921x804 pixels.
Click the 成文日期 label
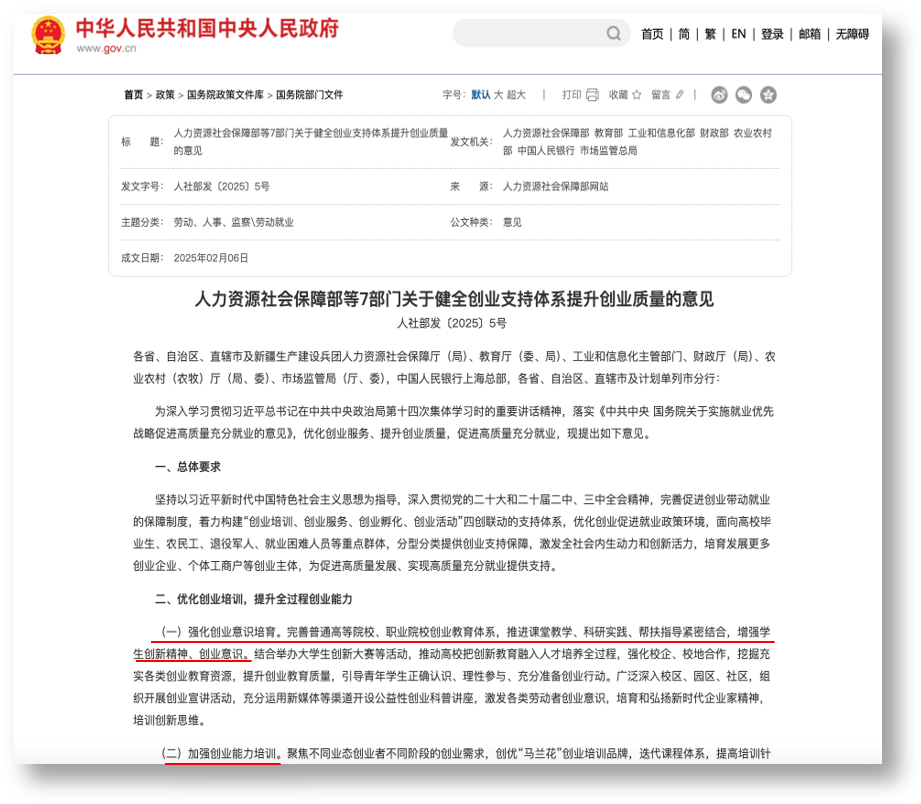[x=142, y=258]
